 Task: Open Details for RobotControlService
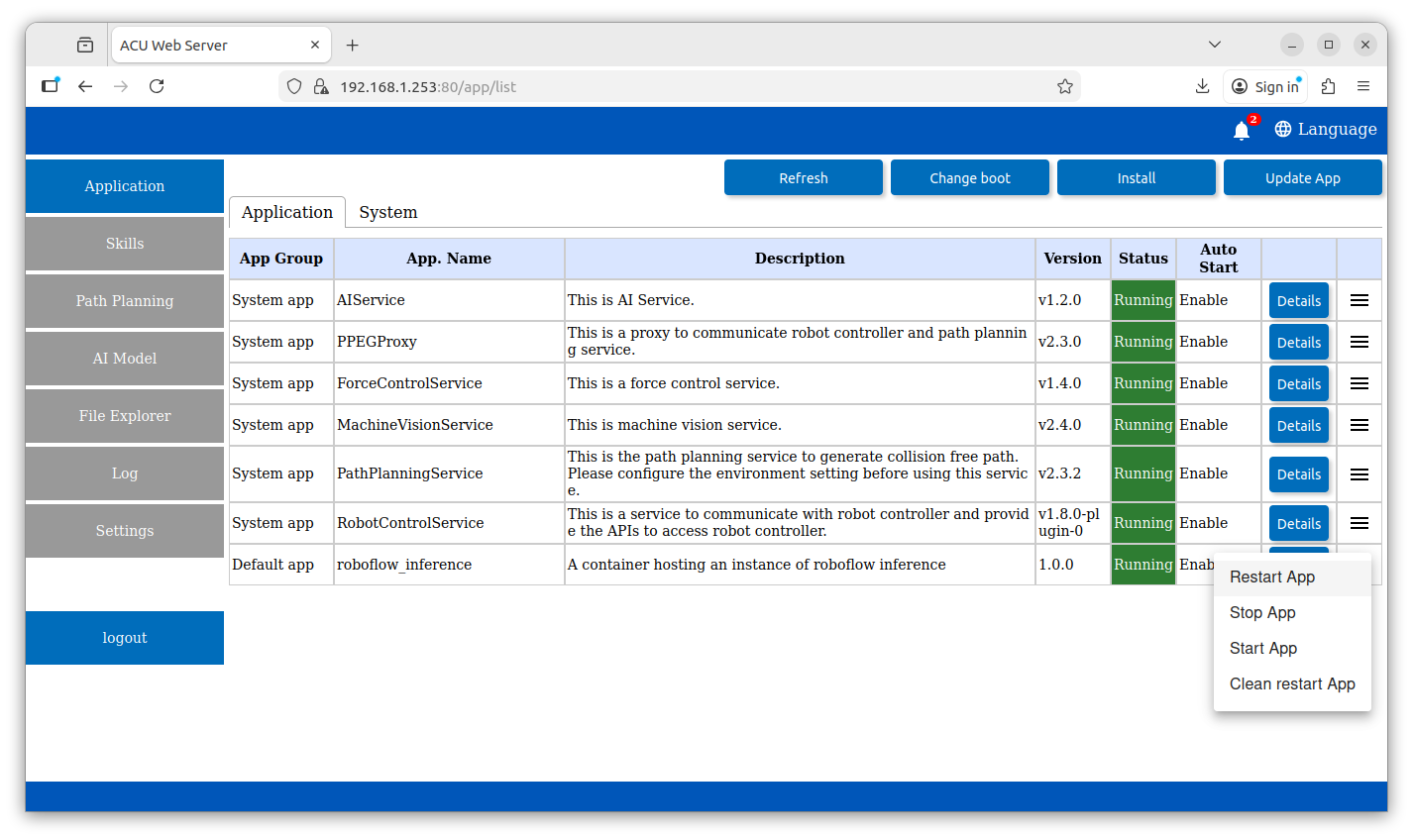[1299, 524]
